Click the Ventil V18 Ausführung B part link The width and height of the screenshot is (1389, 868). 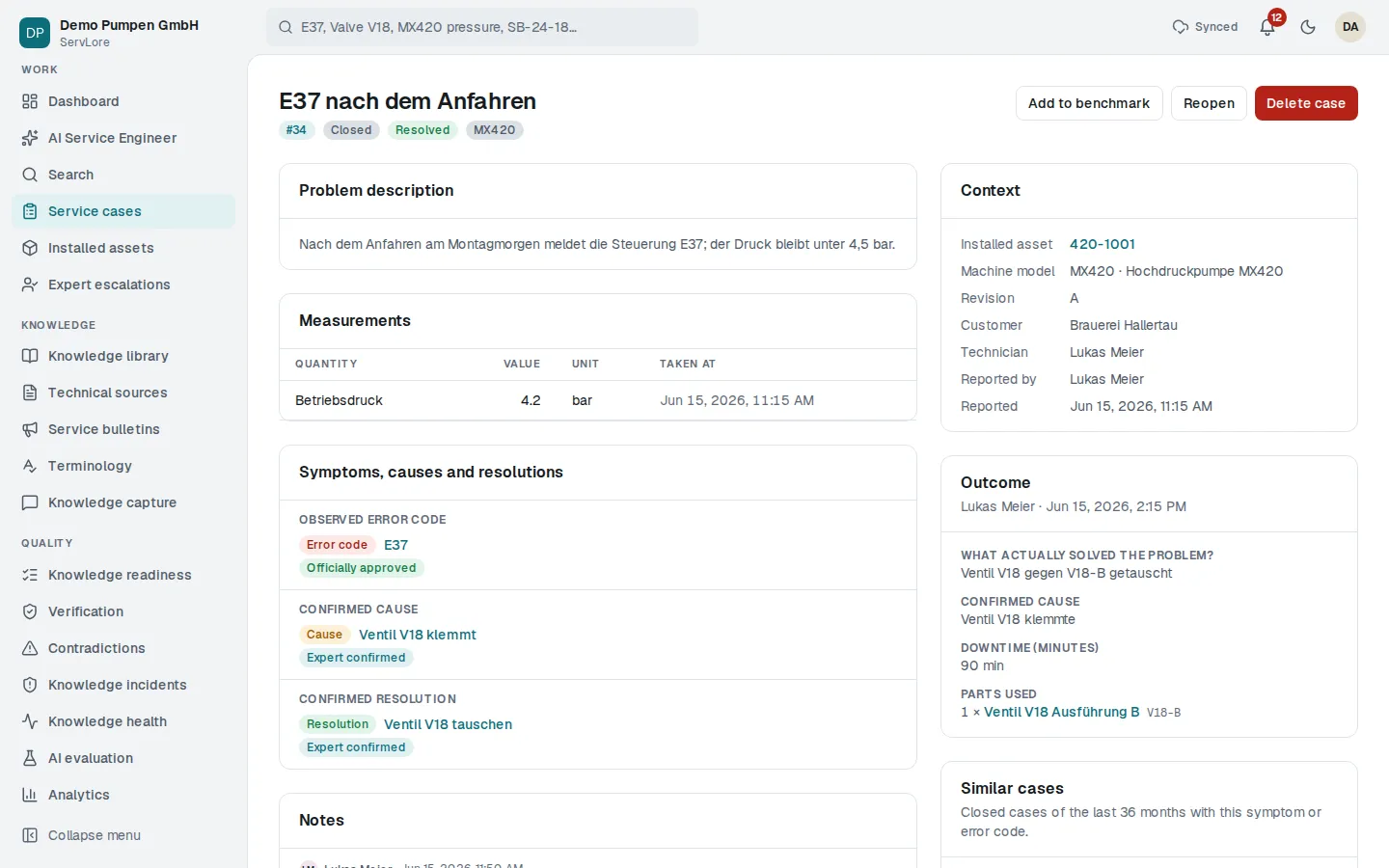(1062, 712)
